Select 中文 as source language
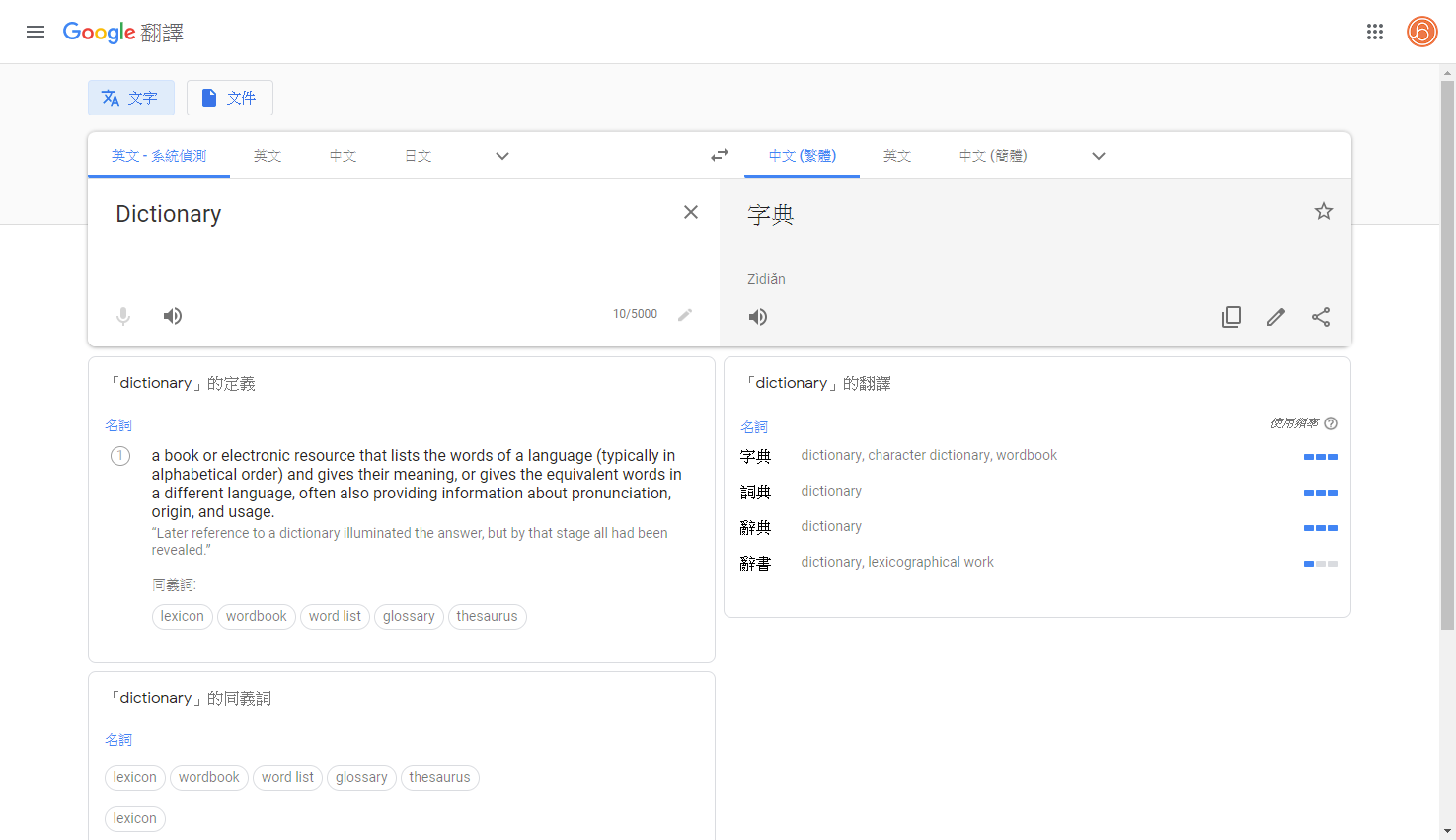The image size is (1456, 840). point(343,156)
